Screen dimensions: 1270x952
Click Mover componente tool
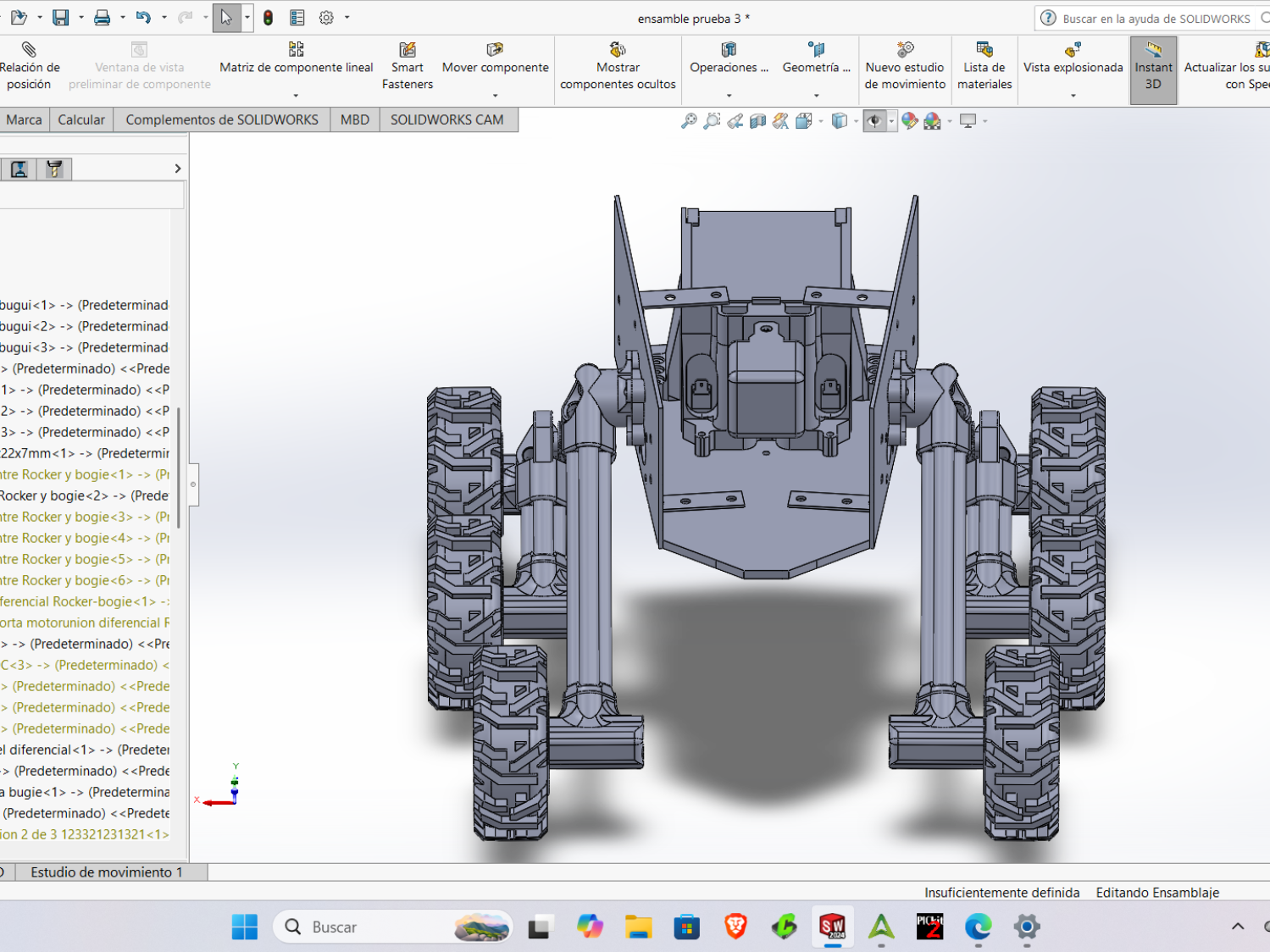(x=496, y=58)
